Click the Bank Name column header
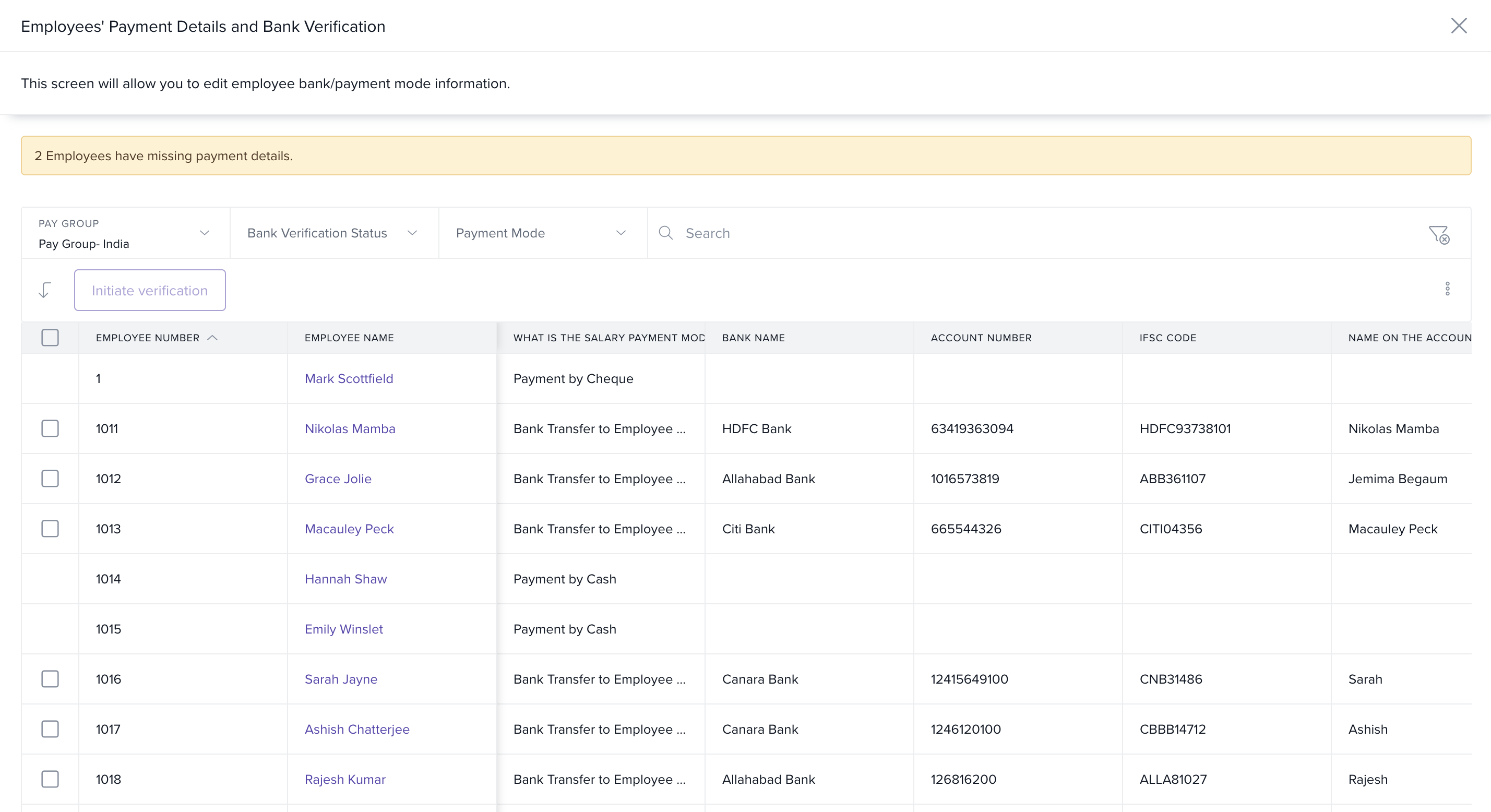This screenshot has height=812, width=1491. pos(753,338)
